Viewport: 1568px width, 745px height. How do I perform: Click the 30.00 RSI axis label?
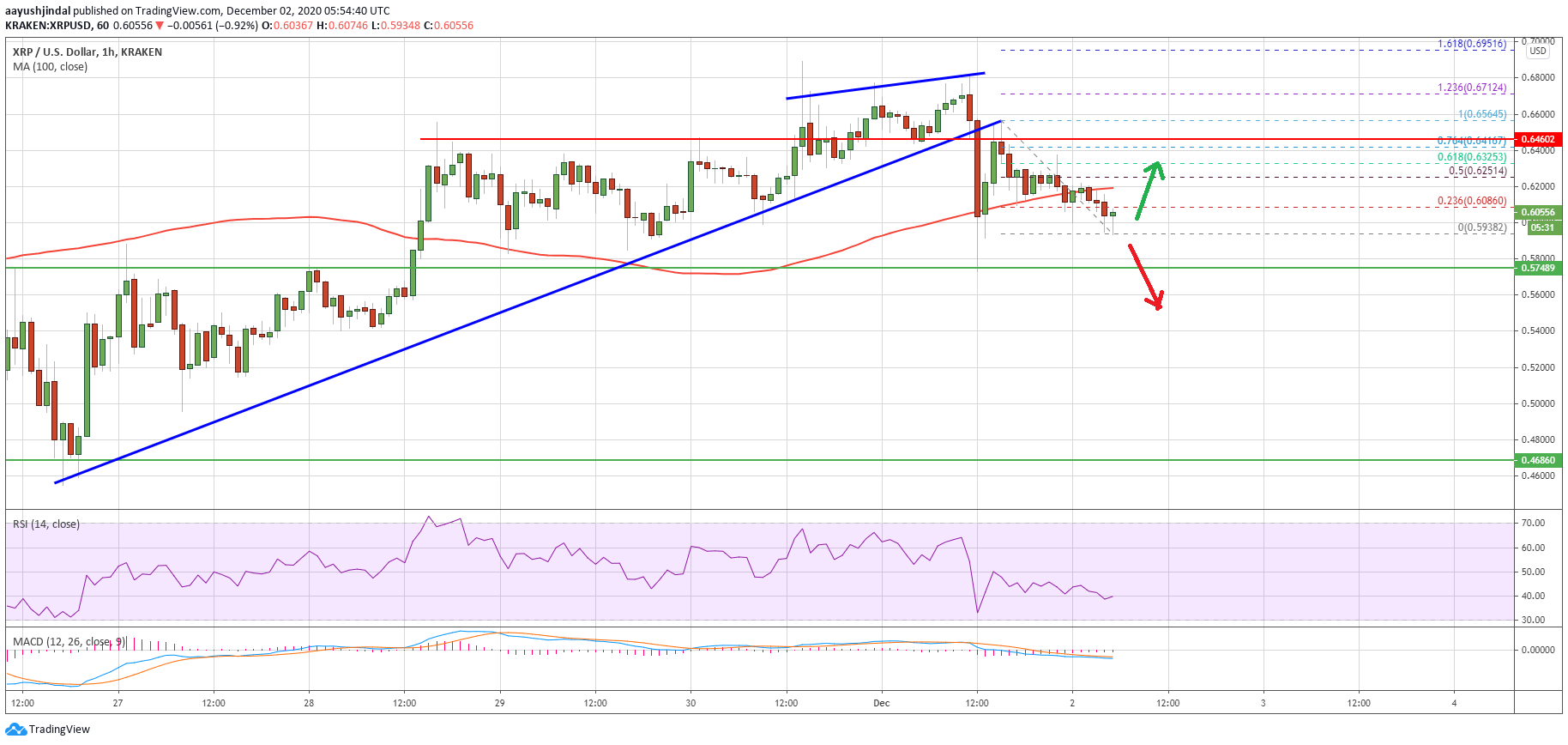coord(1533,620)
